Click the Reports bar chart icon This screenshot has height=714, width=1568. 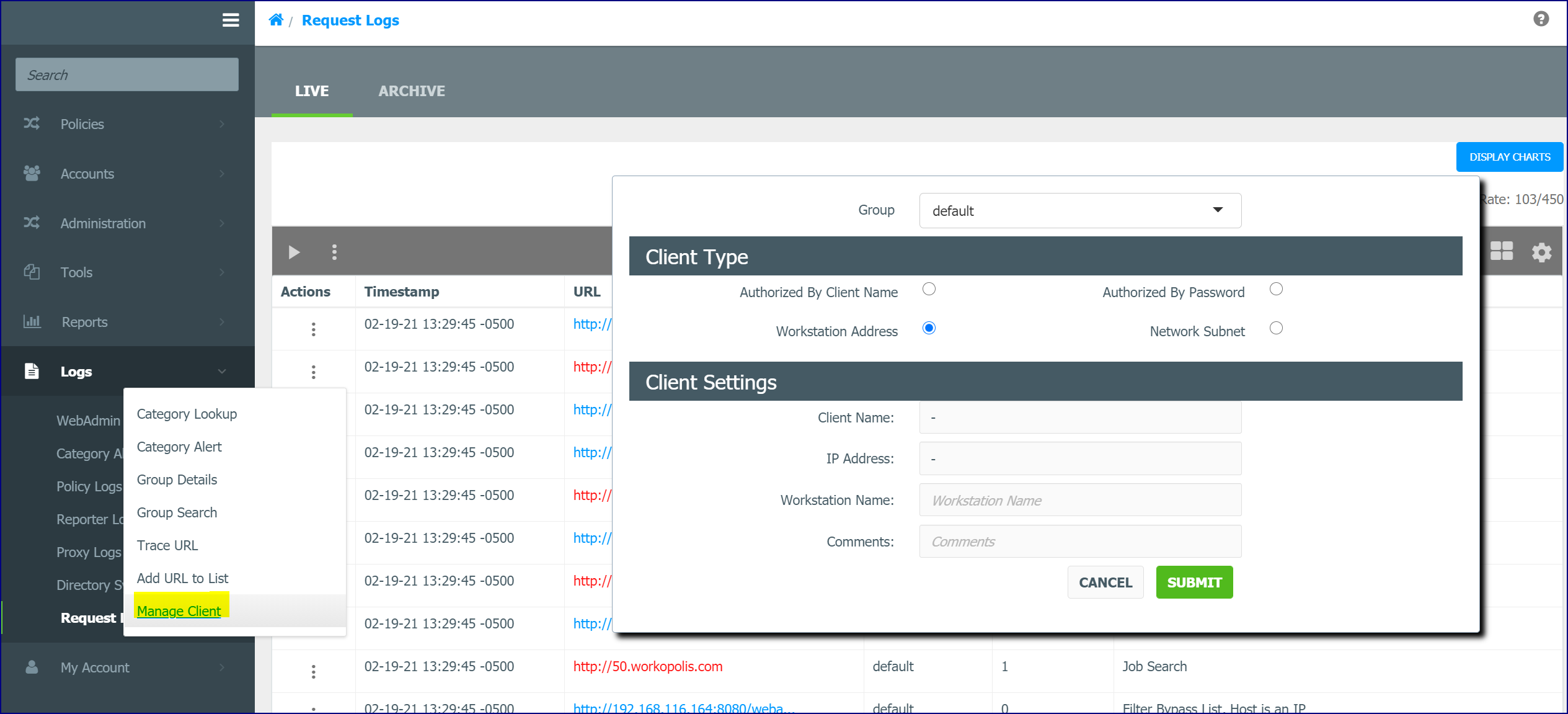point(32,321)
